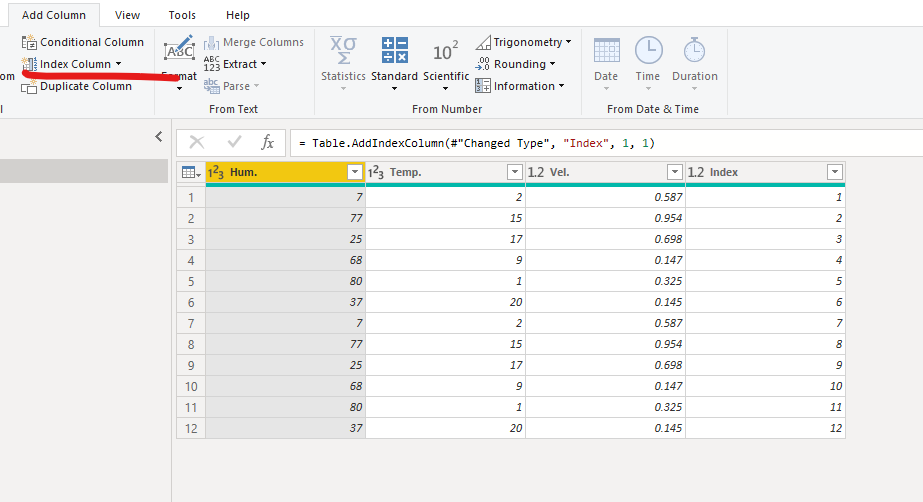Click Hum. value 7 in row 1
Viewport: 923px width, 502px height.
(285, 197)
